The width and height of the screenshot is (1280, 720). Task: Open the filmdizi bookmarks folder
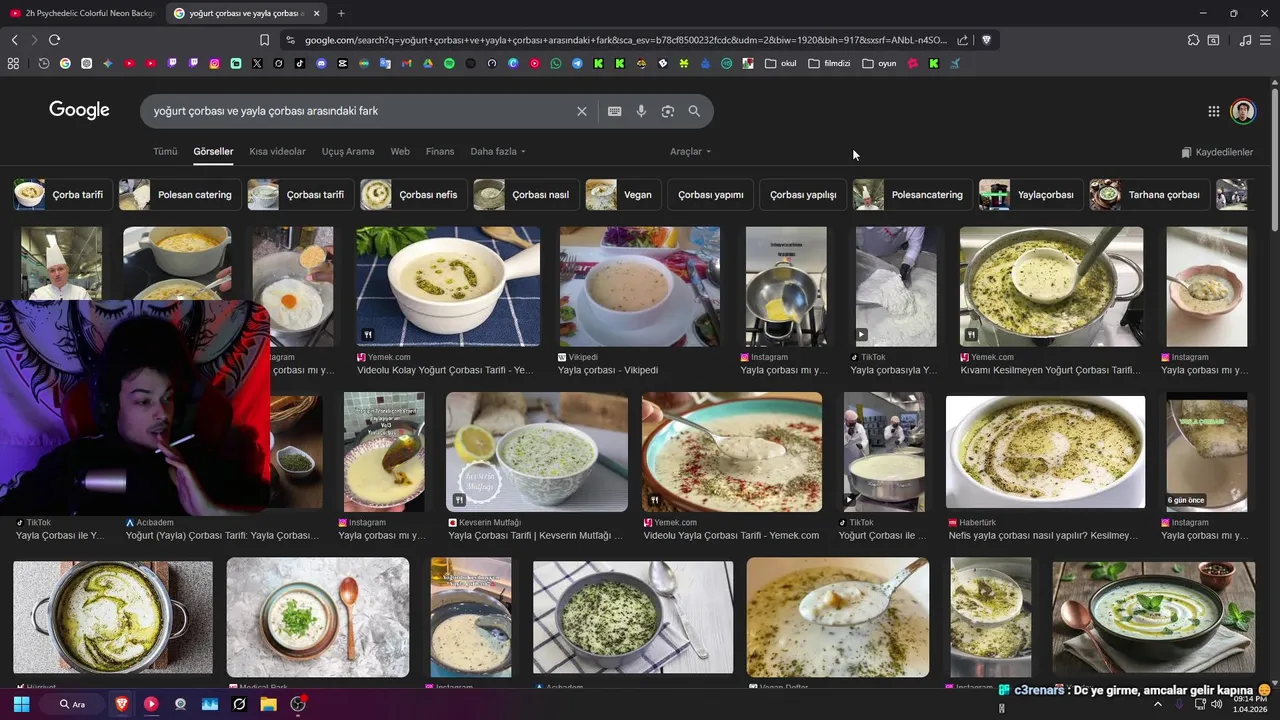coord(829,63)
